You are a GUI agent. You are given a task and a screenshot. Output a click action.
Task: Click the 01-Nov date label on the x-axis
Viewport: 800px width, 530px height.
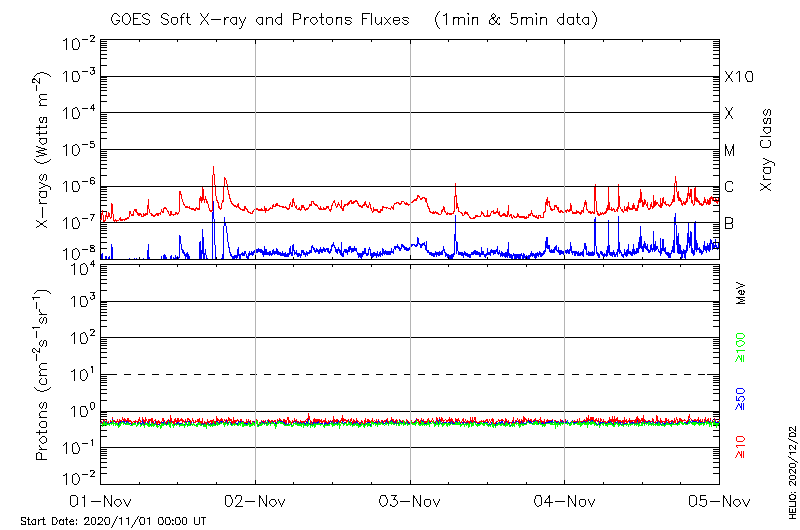101,501
